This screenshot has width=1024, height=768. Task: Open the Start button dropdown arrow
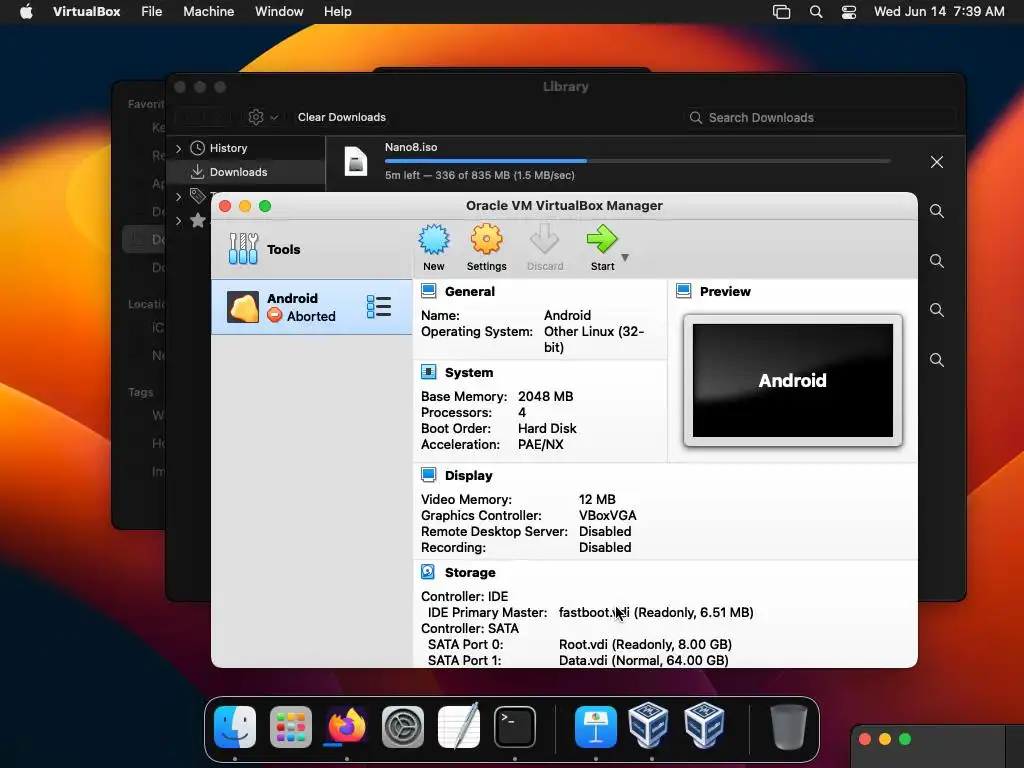click(x=625, y=257)
